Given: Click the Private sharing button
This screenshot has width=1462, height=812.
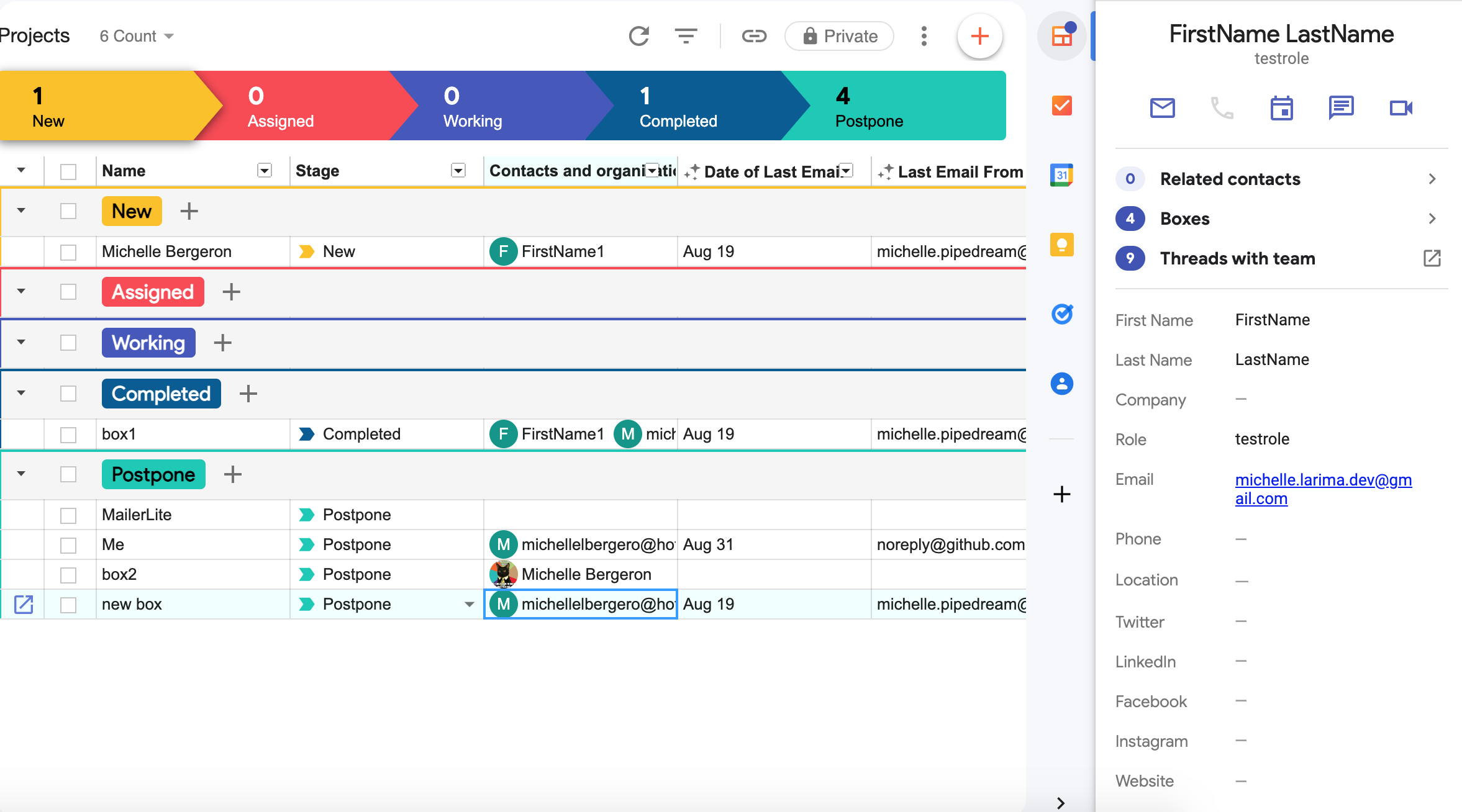Looking at the screenshot, I should pos(839,36).
